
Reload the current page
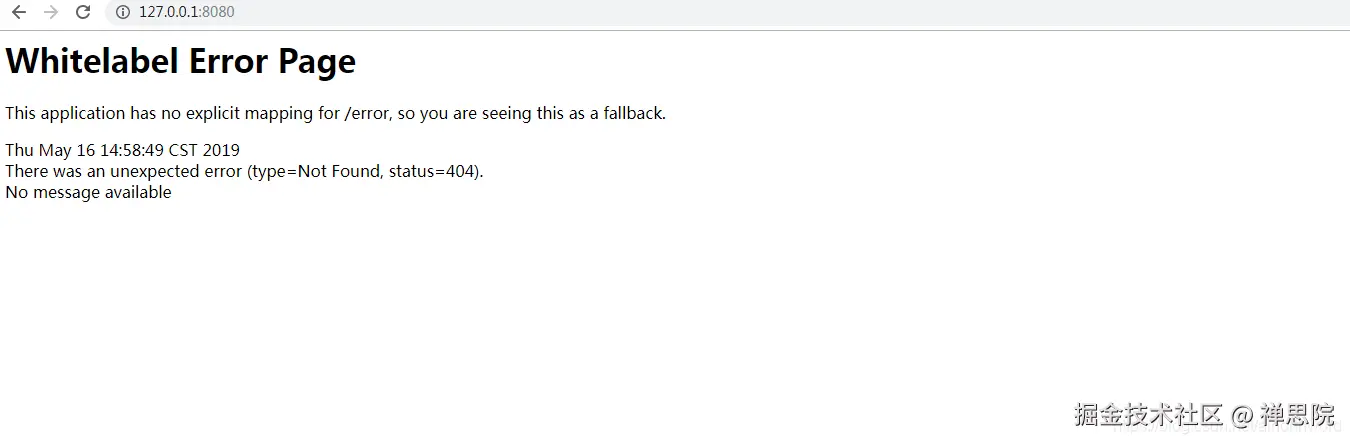click(x=83, y=12)
